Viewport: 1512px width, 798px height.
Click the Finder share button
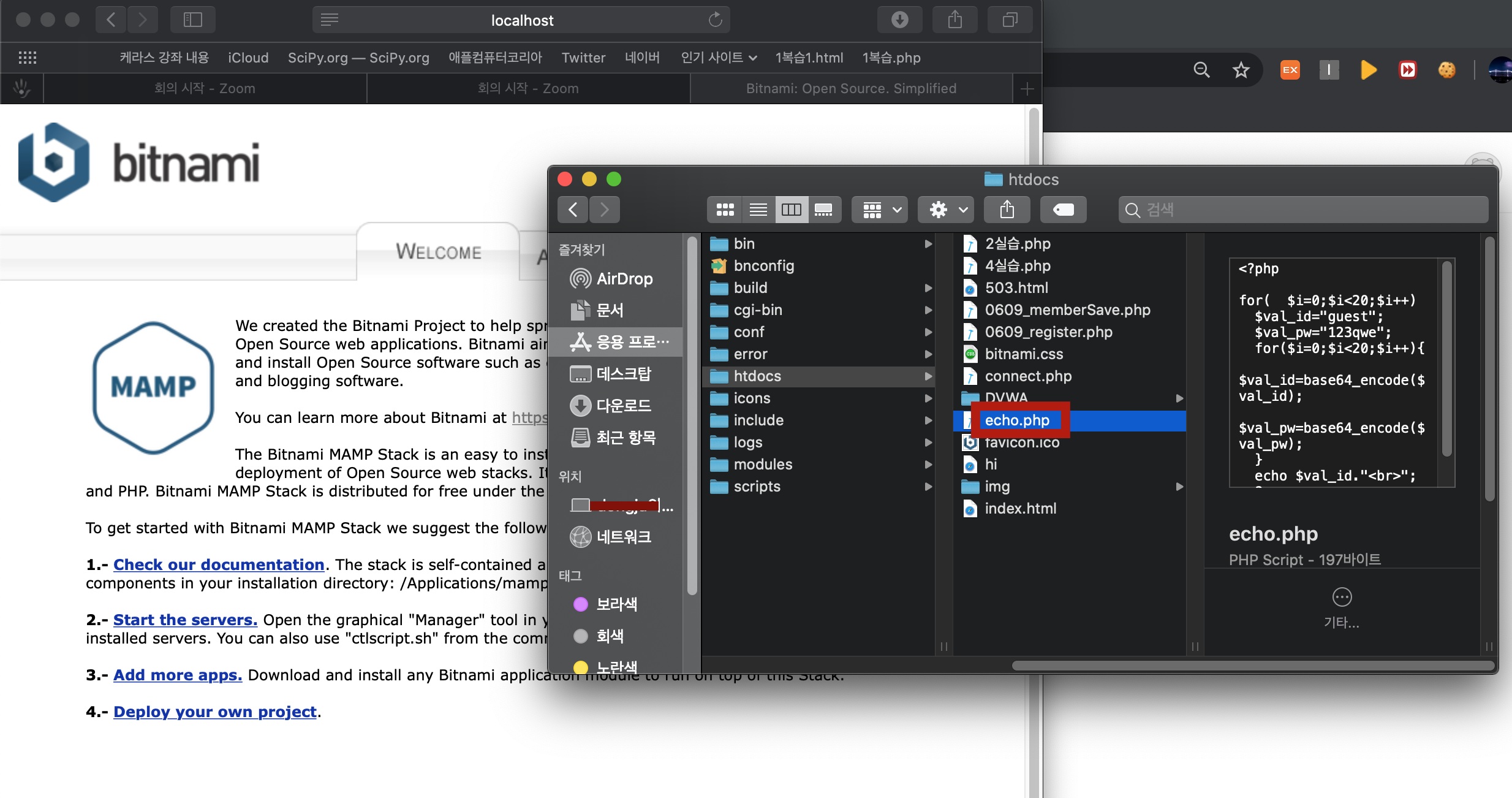pos(1007,210)
